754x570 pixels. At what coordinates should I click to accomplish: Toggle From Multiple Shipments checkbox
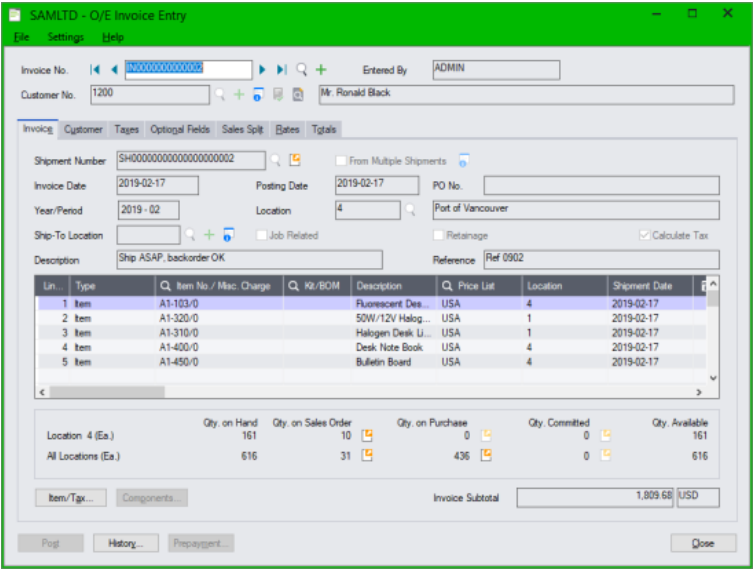click(x=340, y=161)
